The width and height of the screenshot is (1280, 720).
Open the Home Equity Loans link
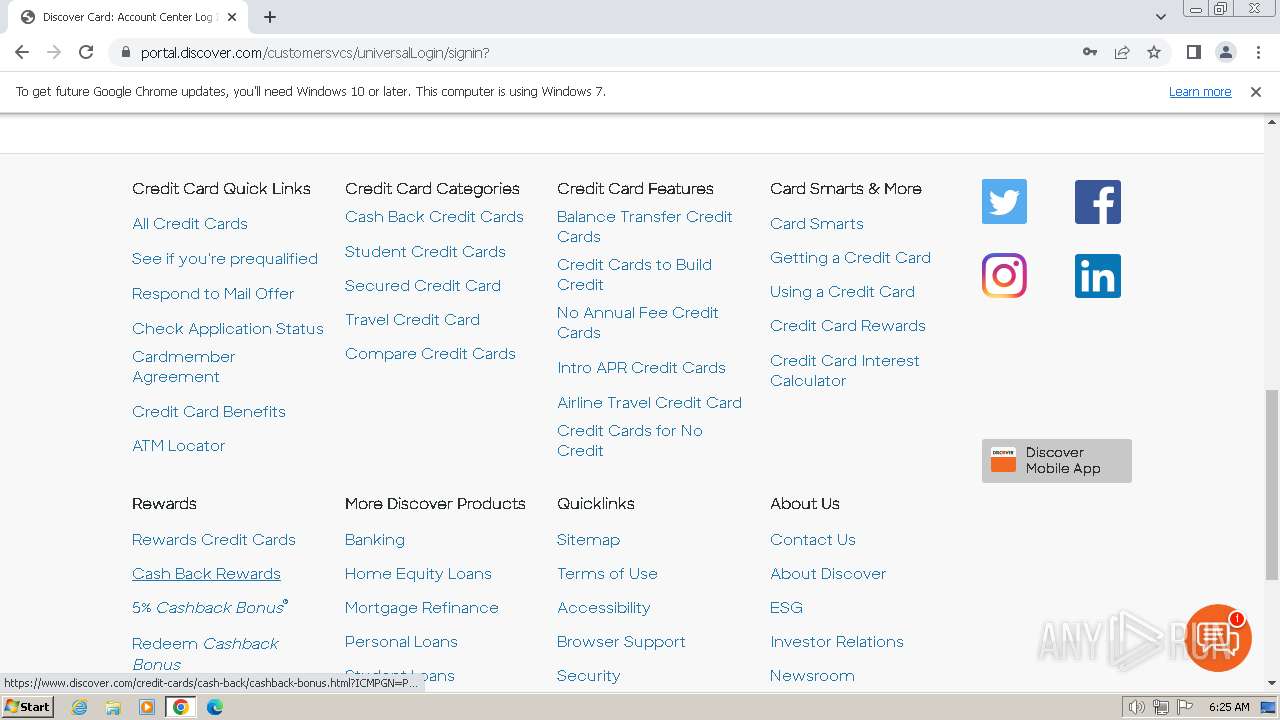[418, 574]
